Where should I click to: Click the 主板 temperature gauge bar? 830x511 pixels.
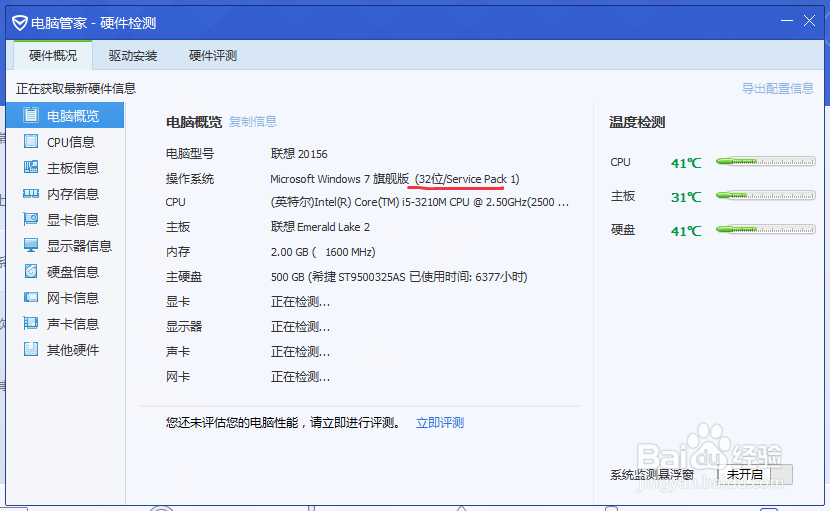765,196
